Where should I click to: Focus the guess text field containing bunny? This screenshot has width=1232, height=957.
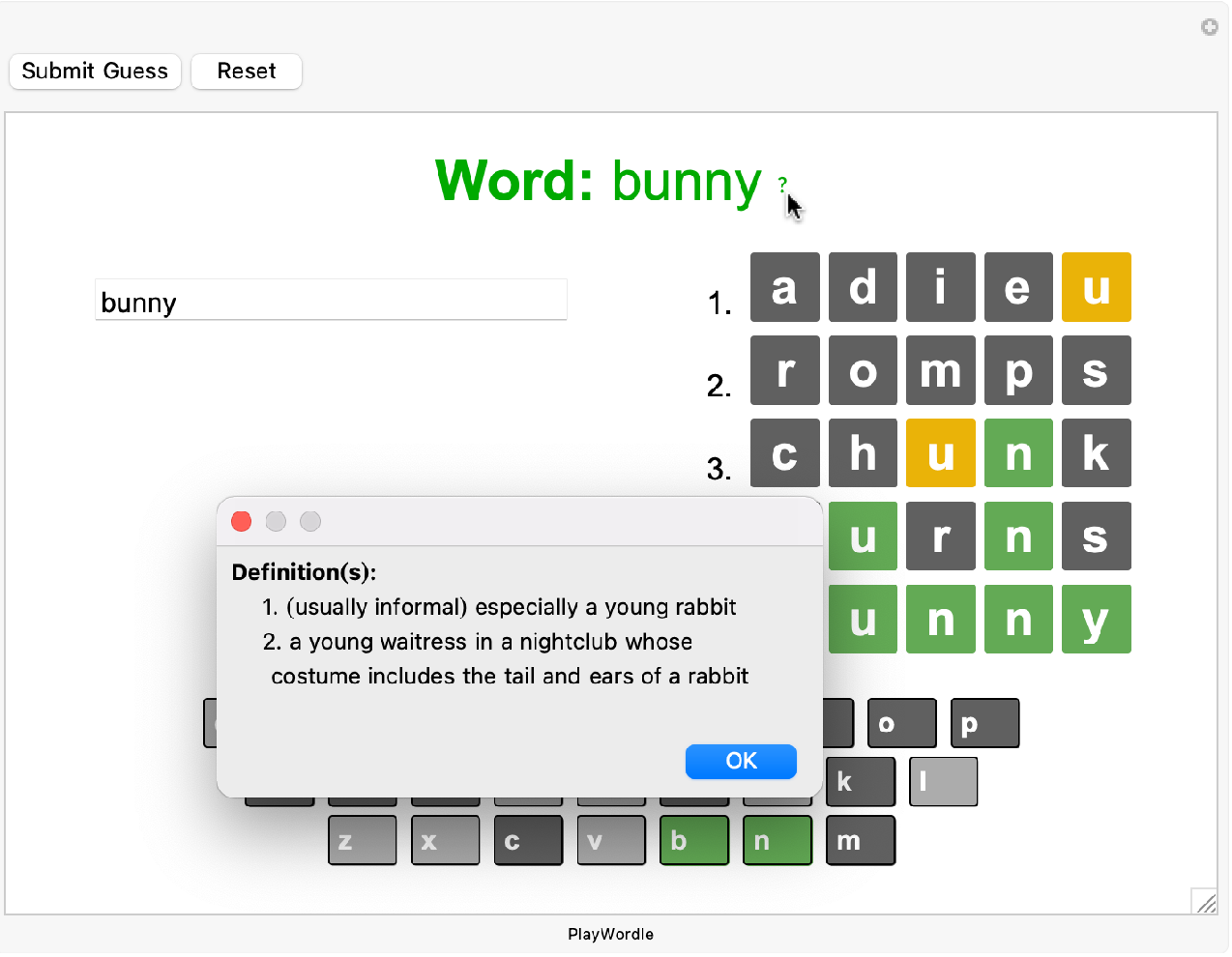[331, 302]
